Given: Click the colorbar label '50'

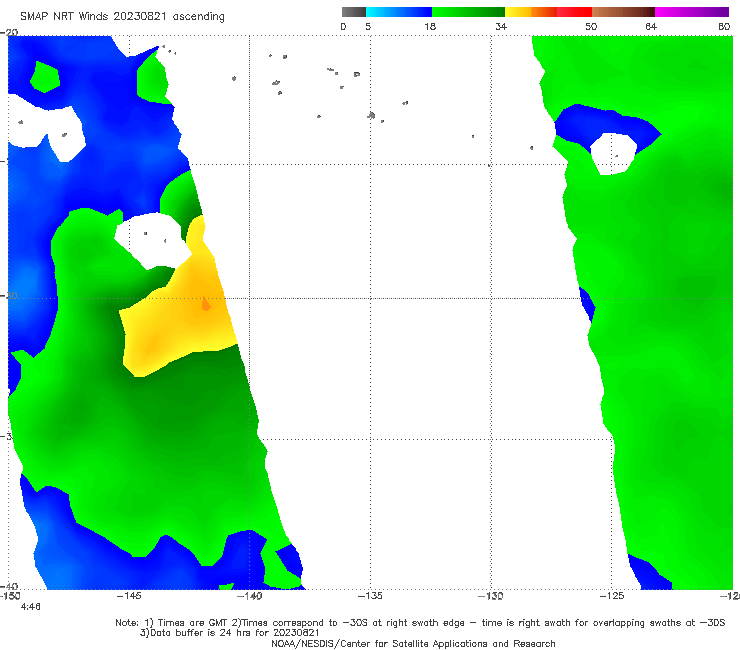Looking at the screenshot, I should click(591, 26).
